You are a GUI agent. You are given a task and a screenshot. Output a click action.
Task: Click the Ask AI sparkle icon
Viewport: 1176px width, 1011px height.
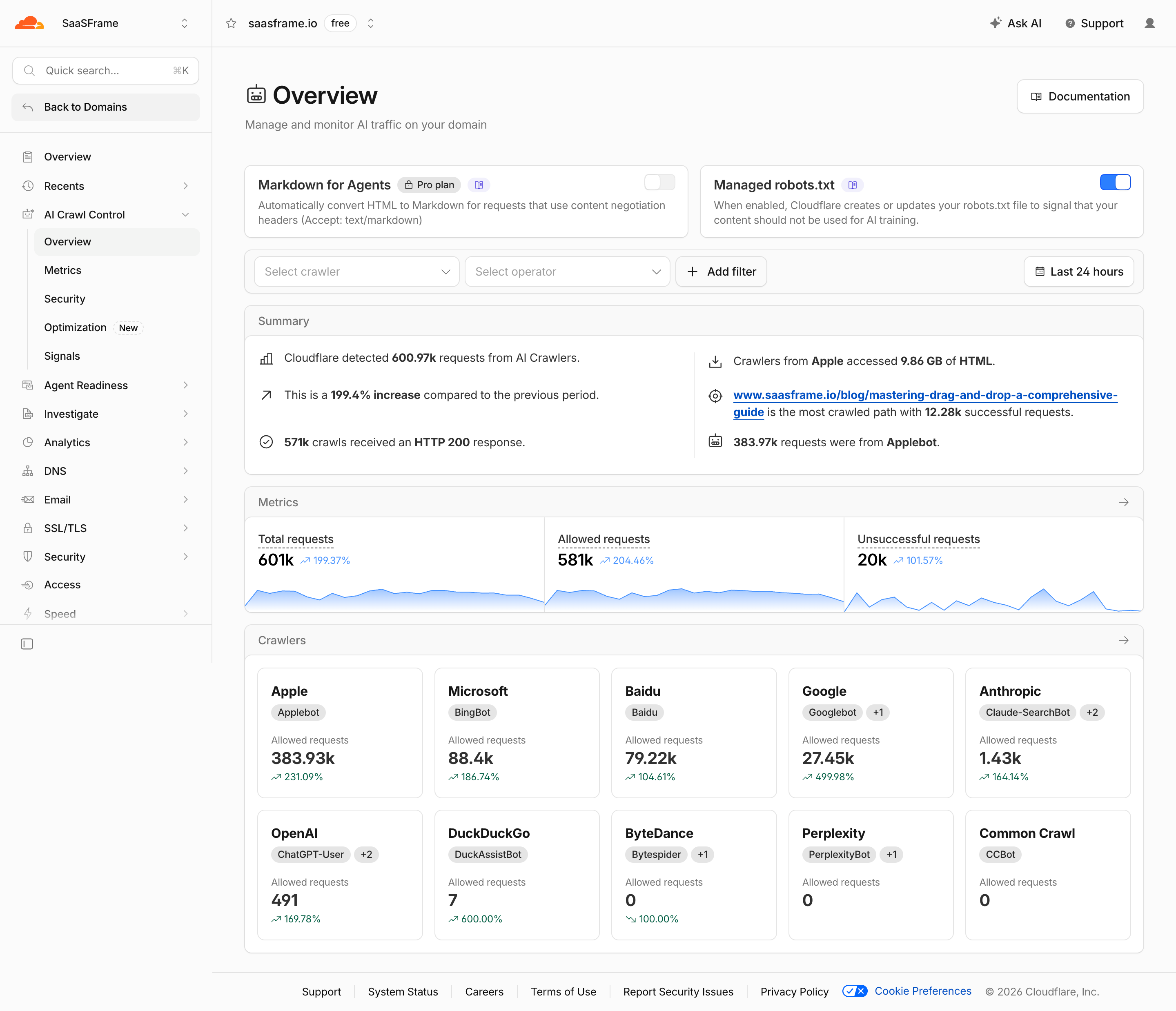click(996, 23)
